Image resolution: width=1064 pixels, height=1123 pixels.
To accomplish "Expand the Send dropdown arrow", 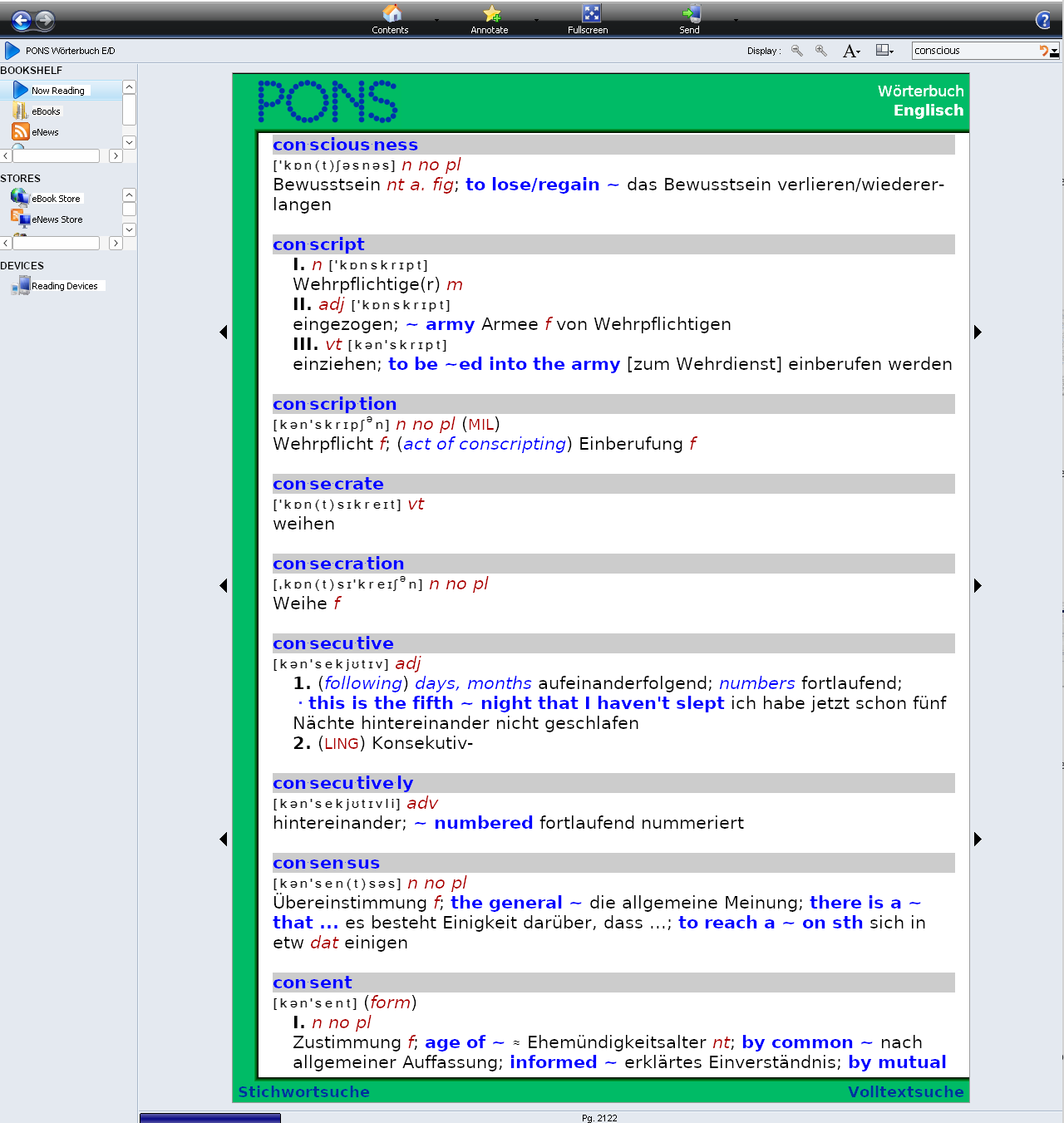I will pyautogui.click(x=736, y=20).
